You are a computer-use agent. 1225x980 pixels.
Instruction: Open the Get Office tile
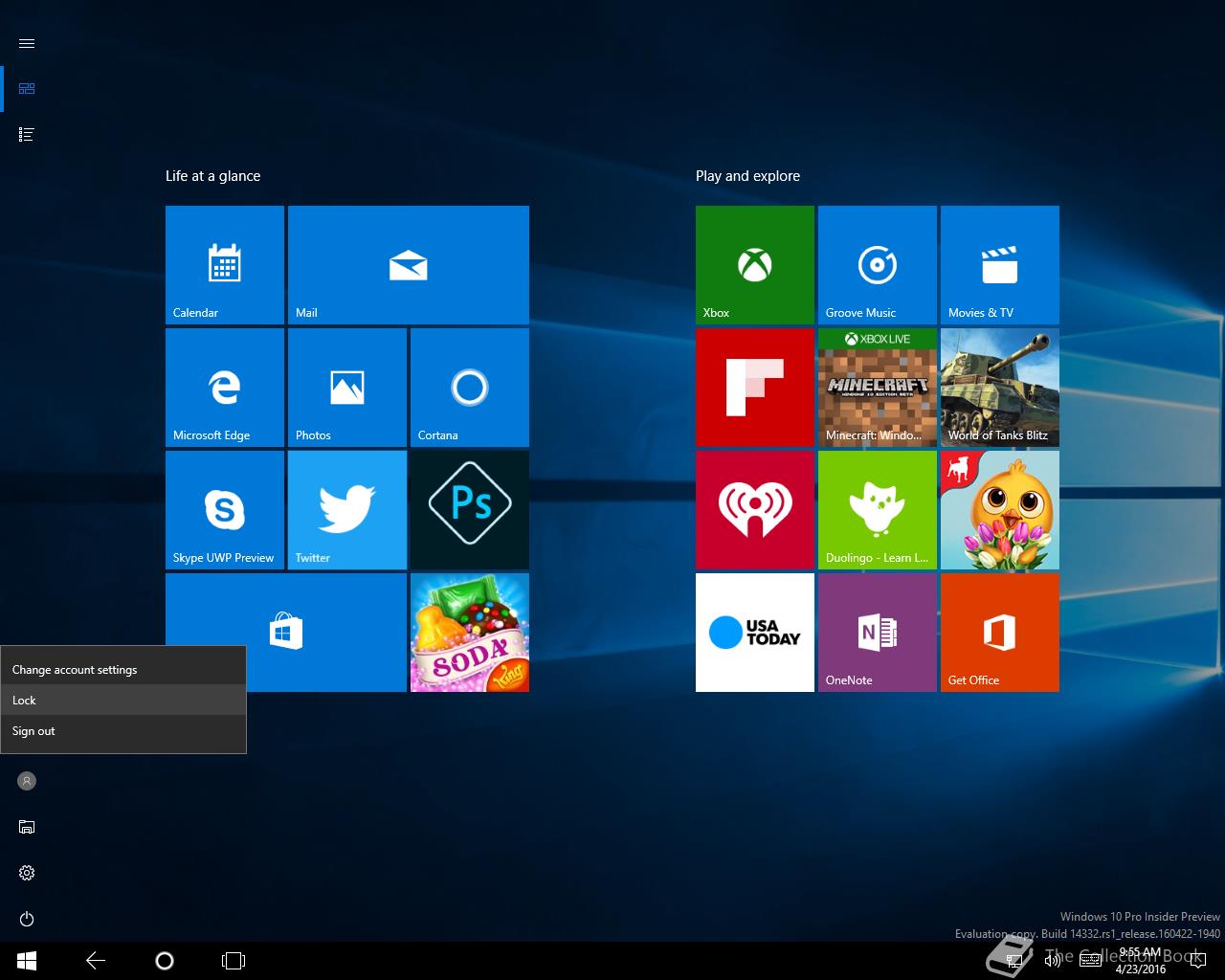[x=1000, y=633]
